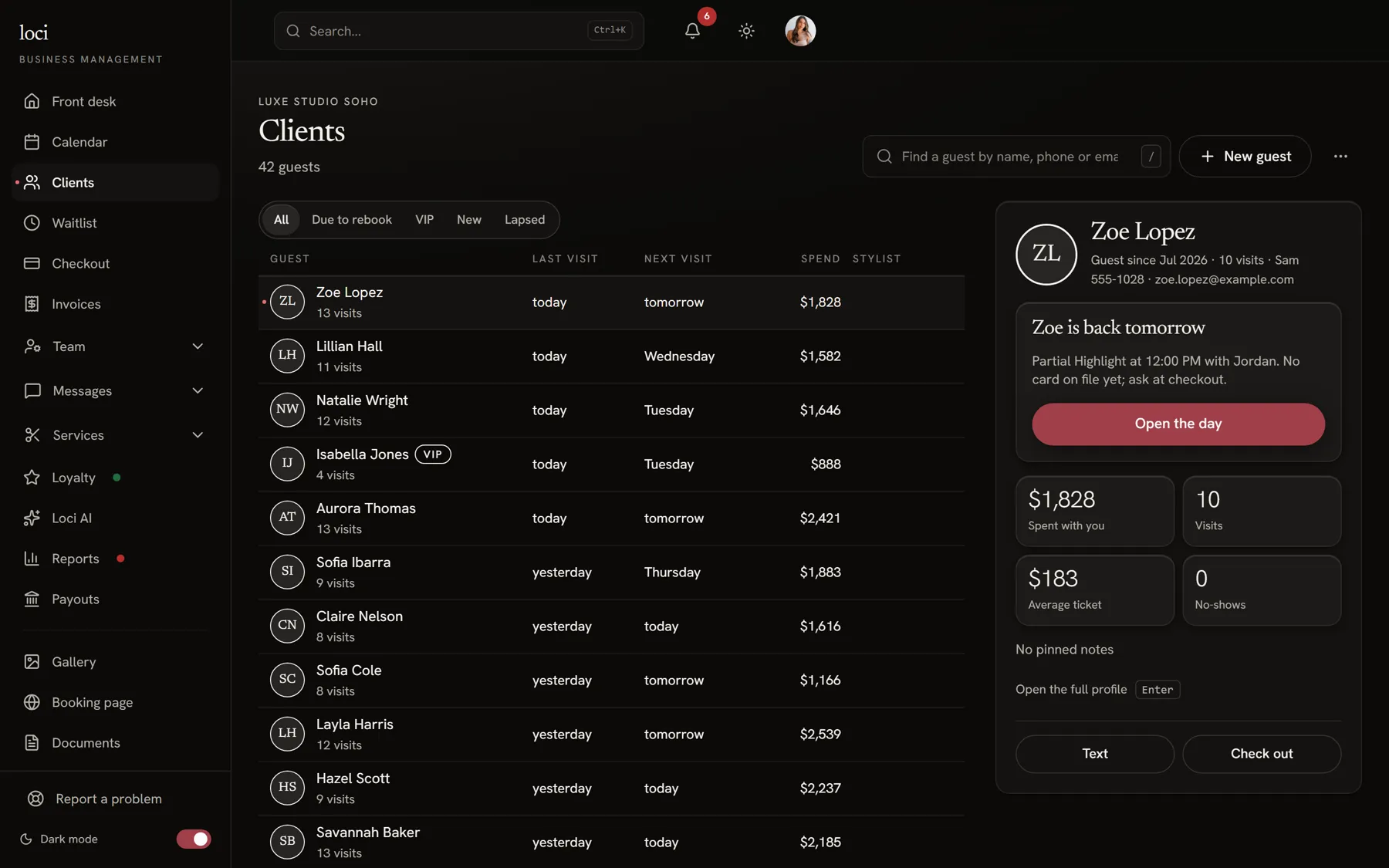Open the Gallery image icon

click(x=32, y=662)
